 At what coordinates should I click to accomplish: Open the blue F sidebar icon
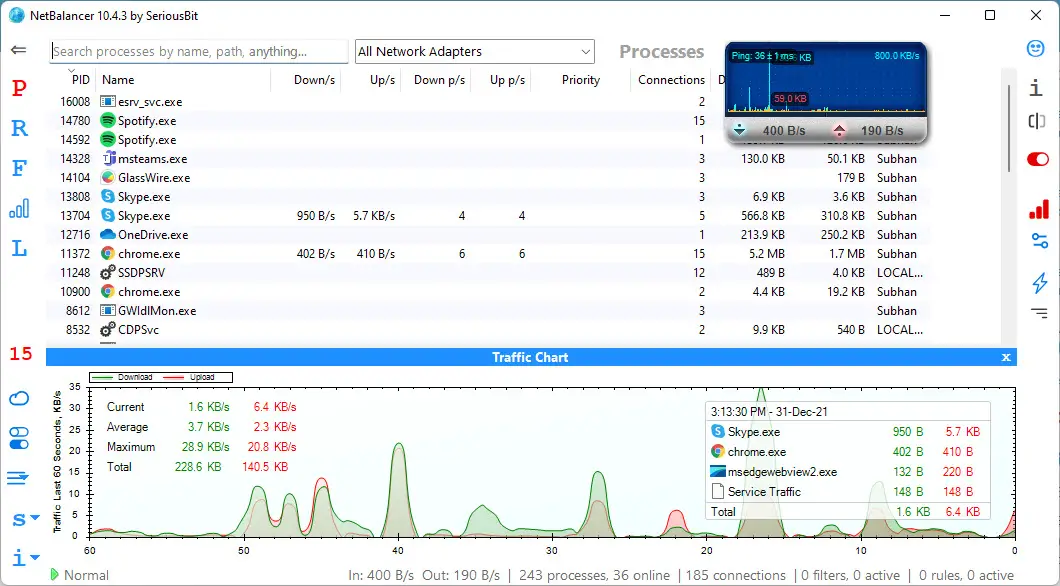click(20, 168)
